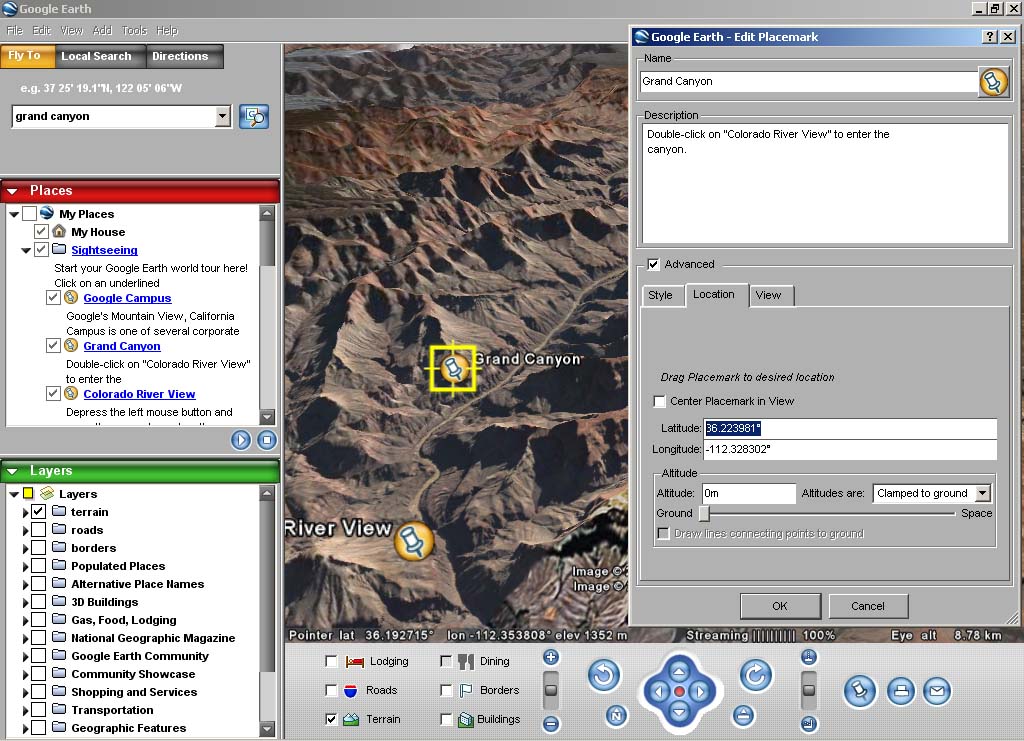Open the search history dropdown arrow
The width and height of the screenshot is (1024, 741).
point(222,117)
